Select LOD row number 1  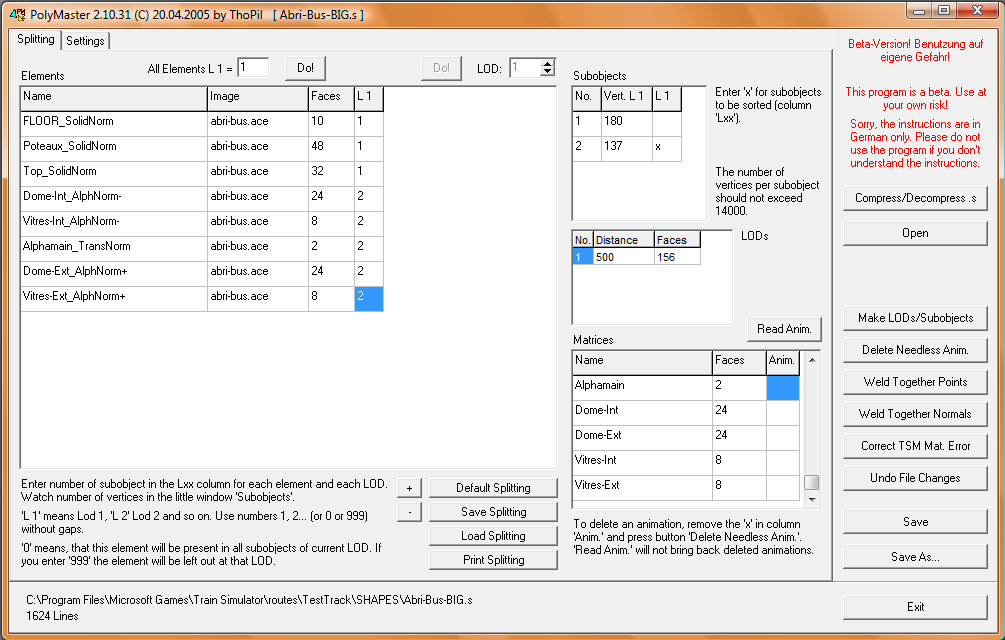582,257
